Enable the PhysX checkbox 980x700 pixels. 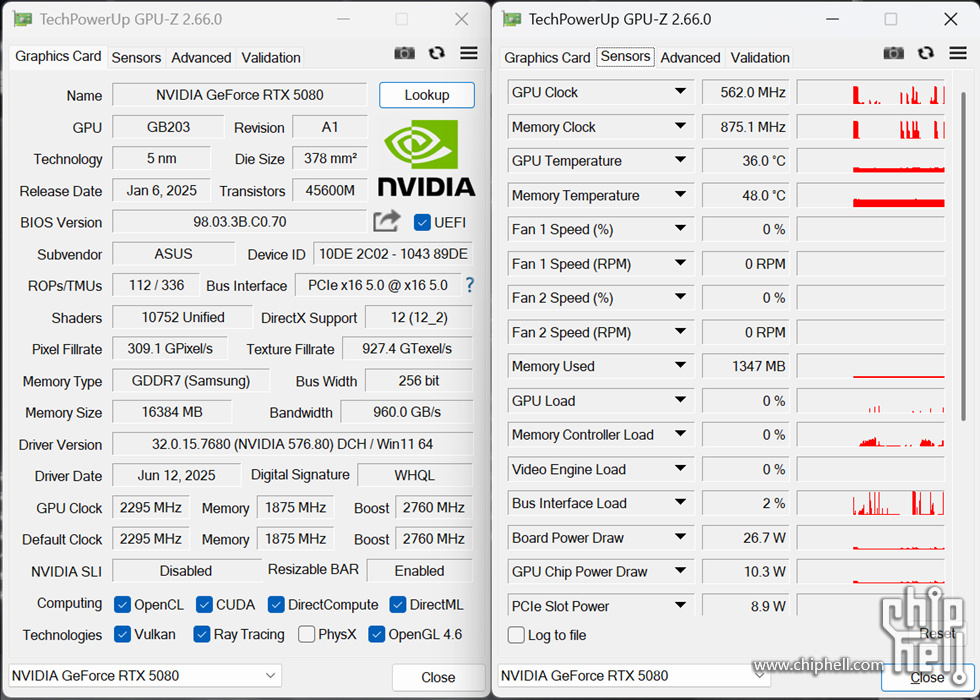[x=306, y=634]
